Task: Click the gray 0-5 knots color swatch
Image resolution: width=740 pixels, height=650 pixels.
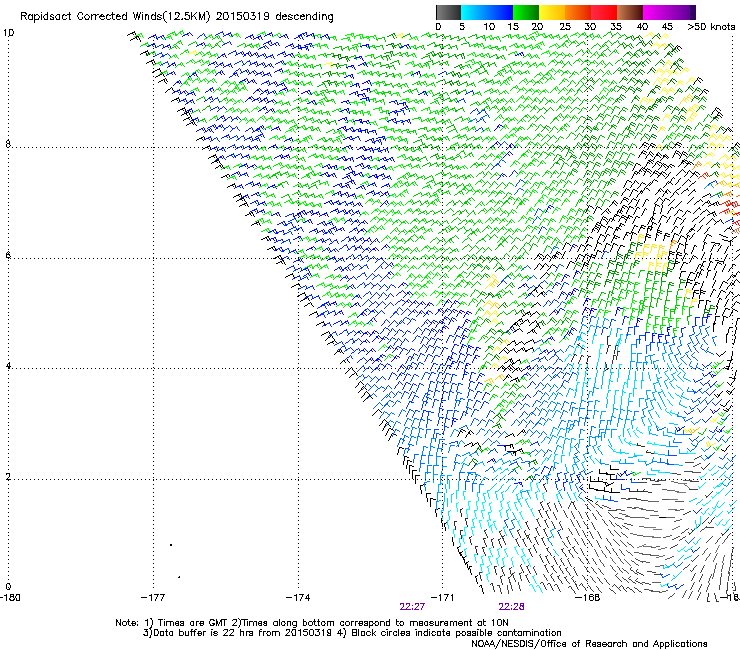Action: 448,12
